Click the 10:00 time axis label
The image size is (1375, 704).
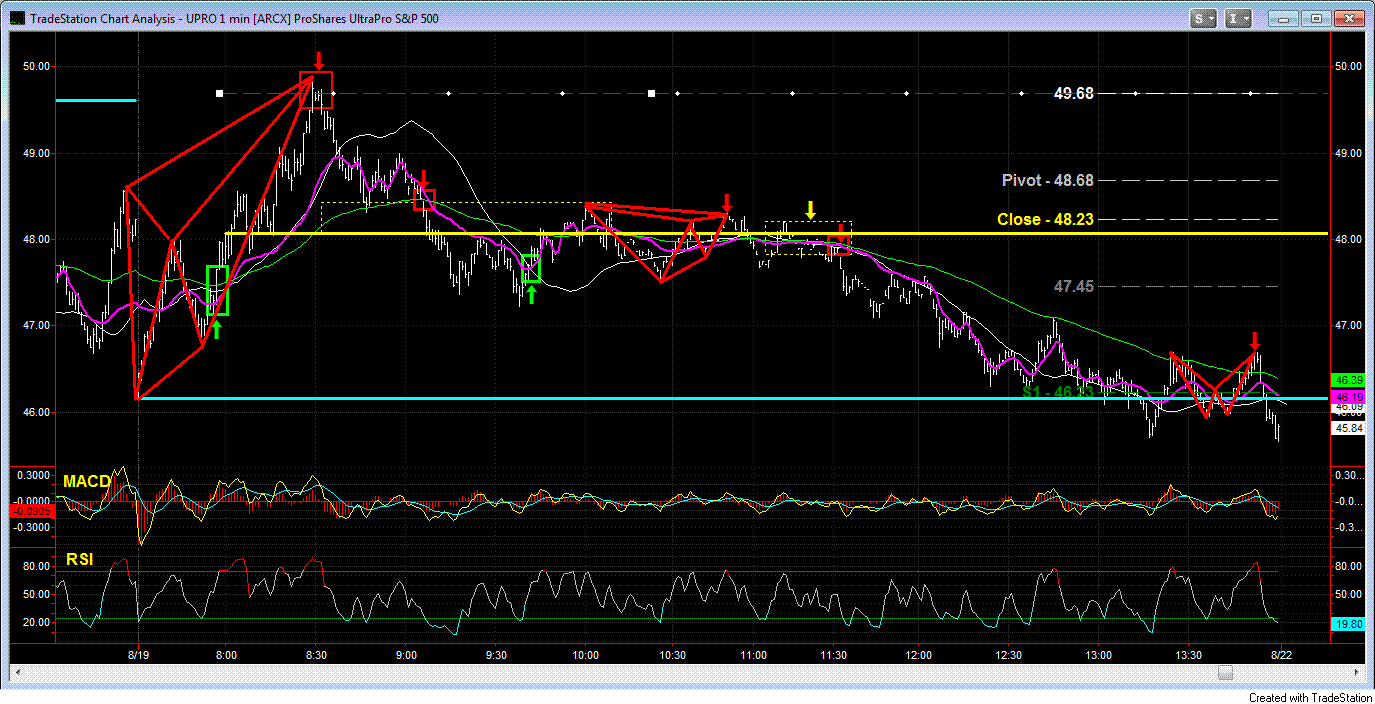[586, 656]
